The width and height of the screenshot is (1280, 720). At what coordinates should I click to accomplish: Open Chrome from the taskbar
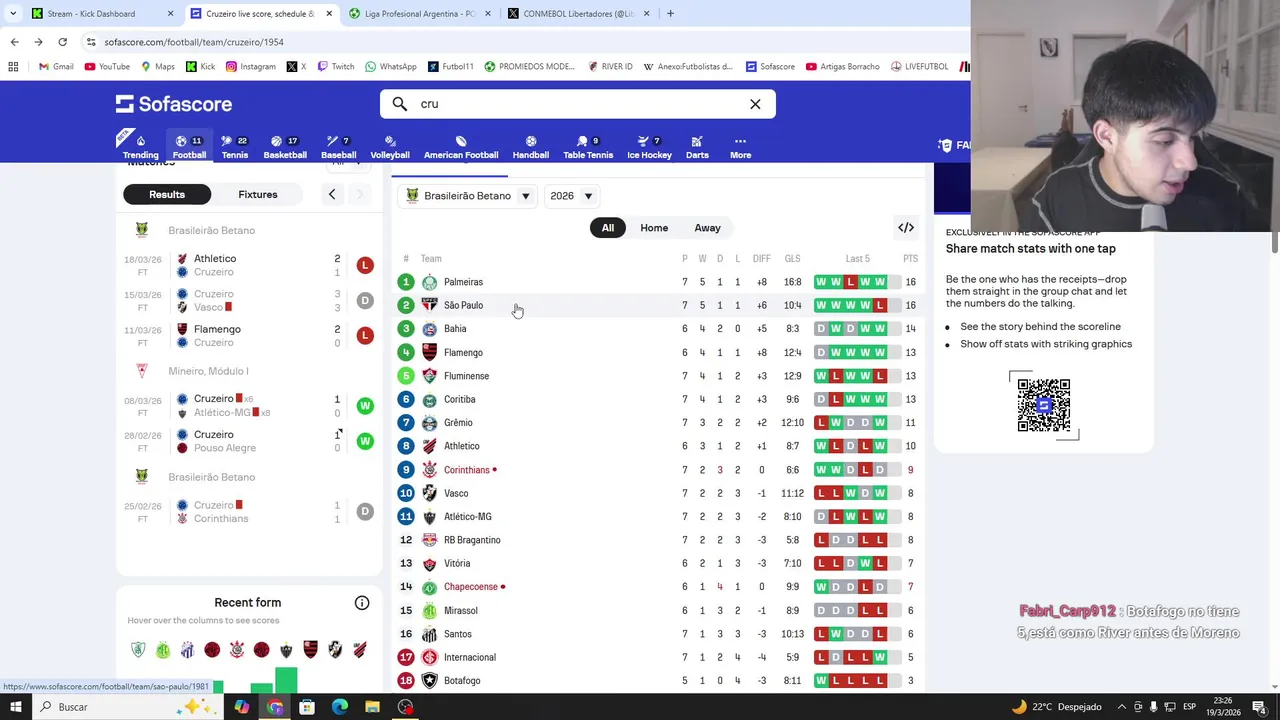click(275, 707)
